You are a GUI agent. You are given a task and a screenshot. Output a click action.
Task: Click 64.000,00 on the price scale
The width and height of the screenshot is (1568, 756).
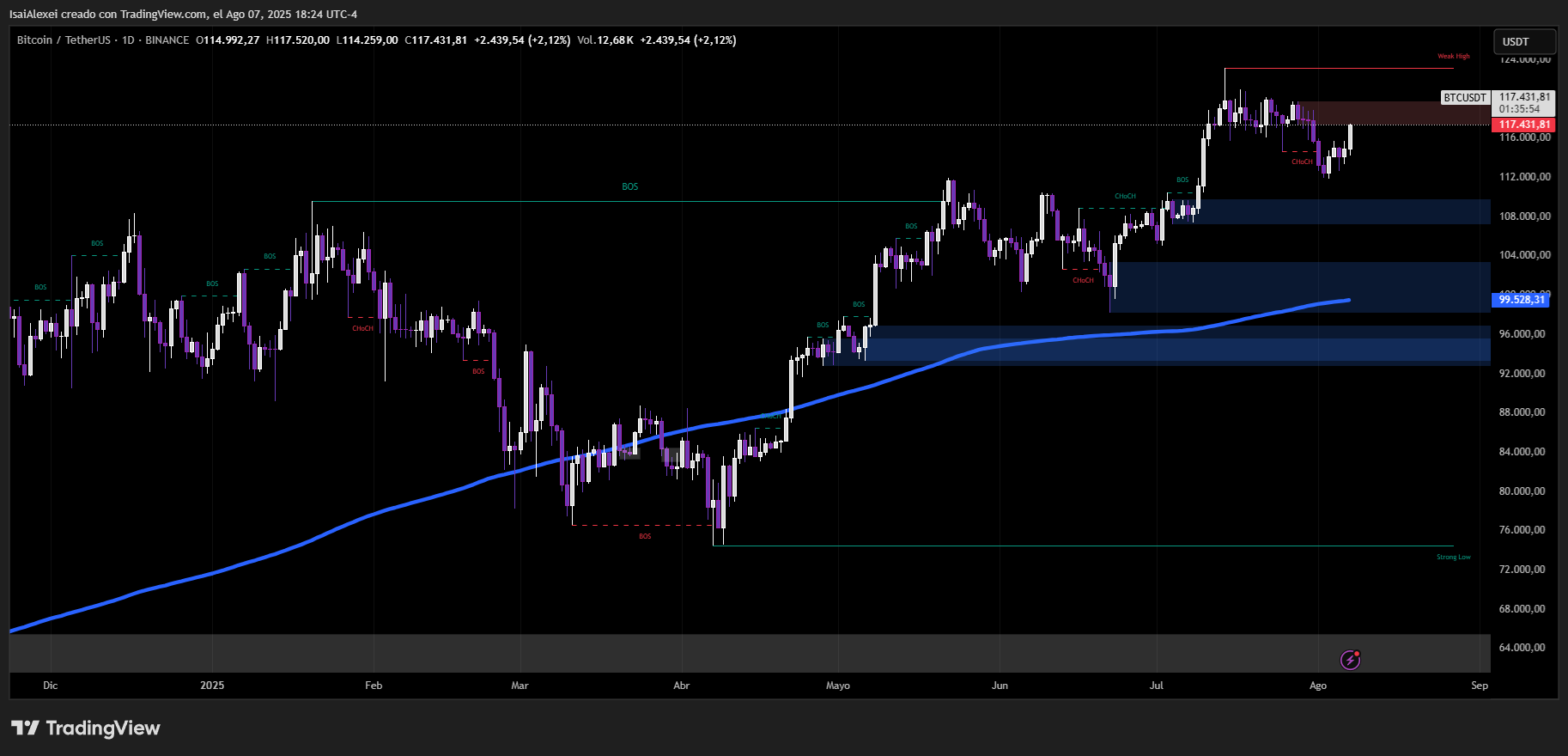pyautogui.click(x=1522, y=648)
